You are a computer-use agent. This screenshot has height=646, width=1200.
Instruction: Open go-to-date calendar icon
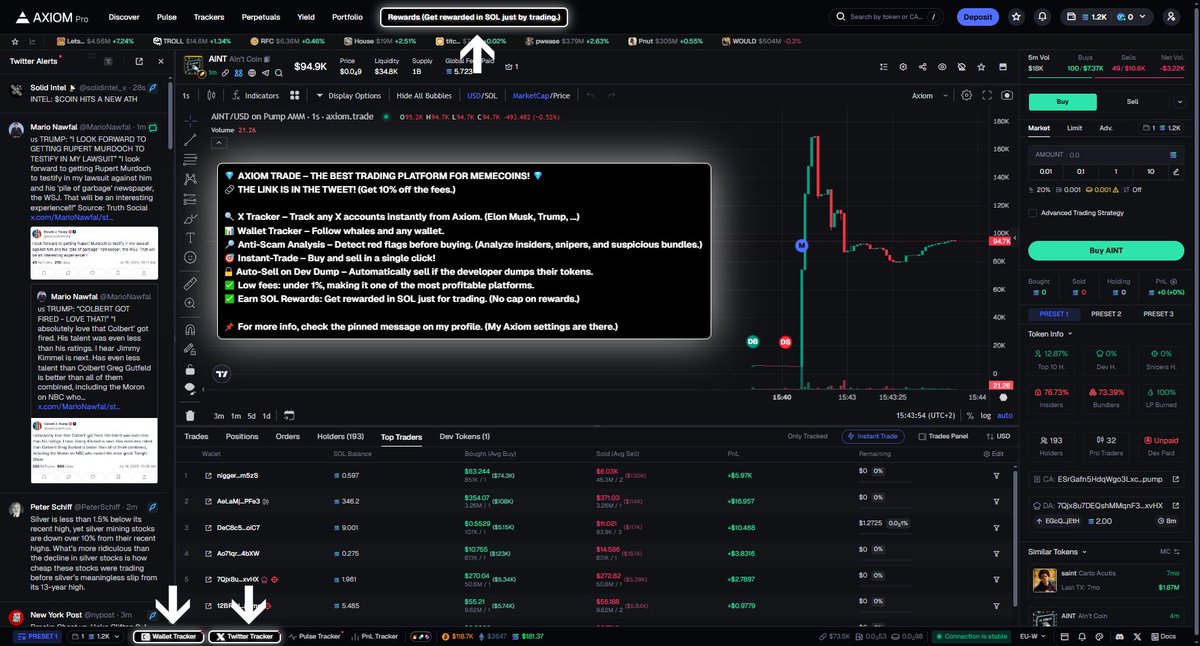288,415
